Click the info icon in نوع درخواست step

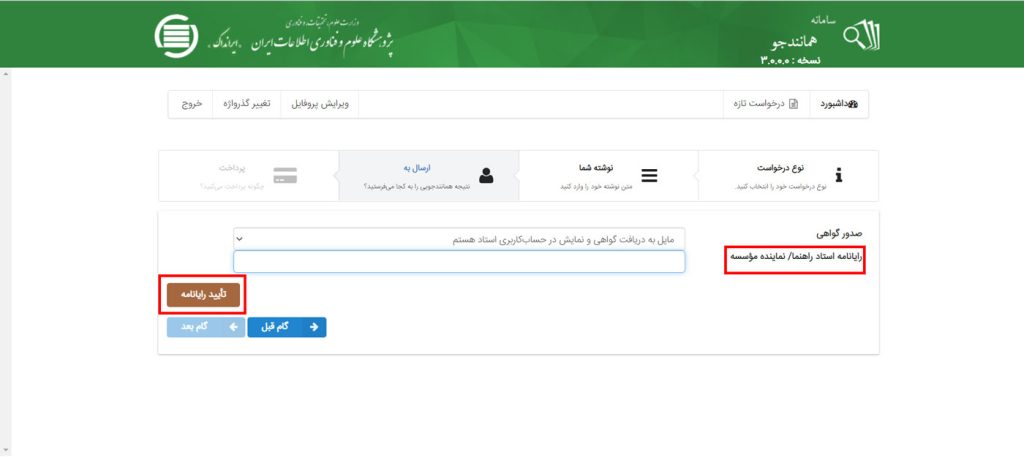coord(839,175)
